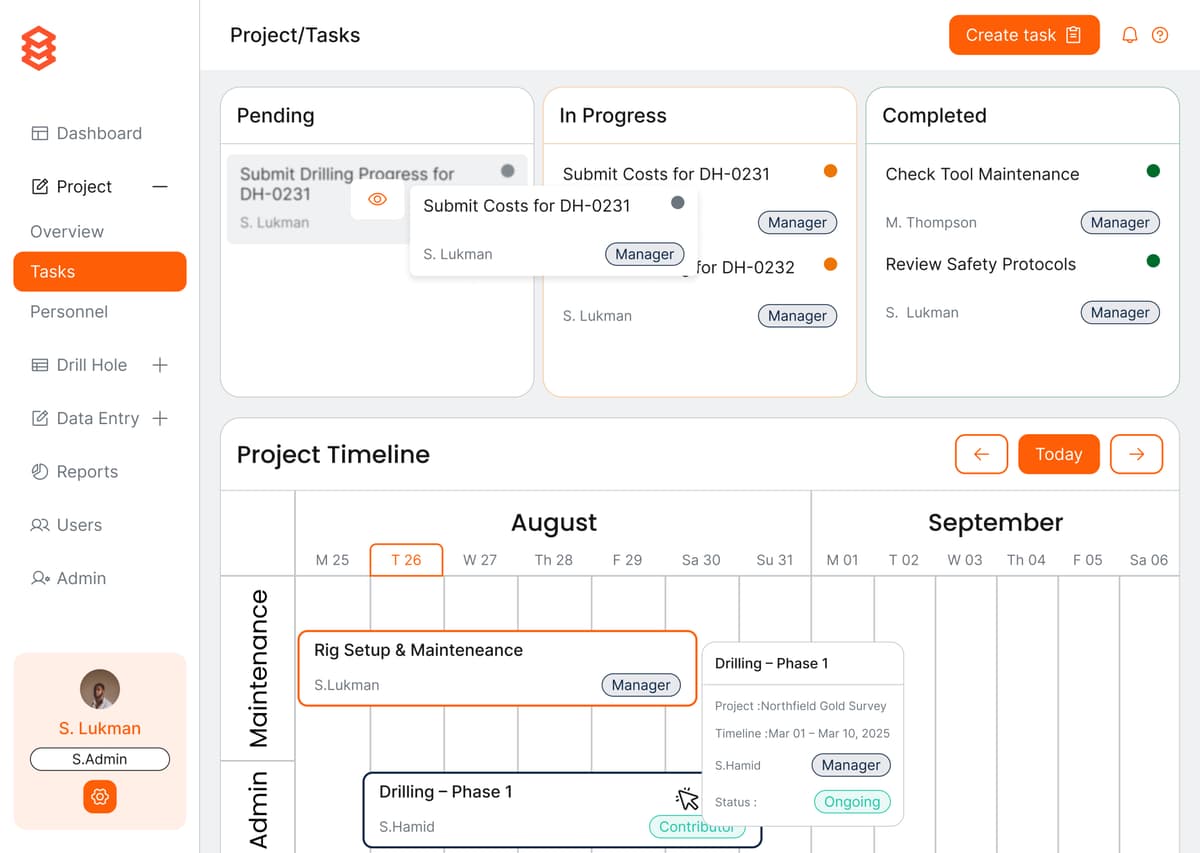Select Overview in the Project menu
The height and width of the screenshot is (853, 1200).
(x=66, y=231)
